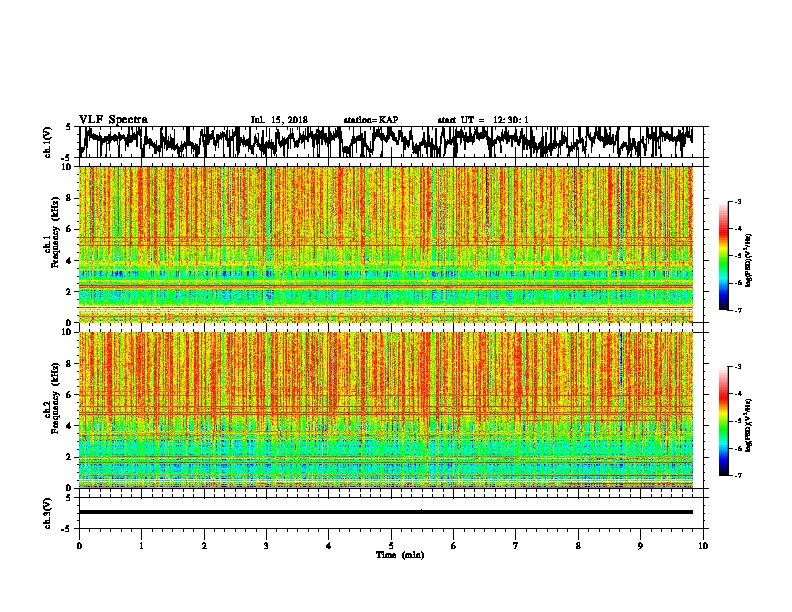Screen dimensions: 792x612
Task: Click time axis tick label "3"
Action: [x=266, y=546]
